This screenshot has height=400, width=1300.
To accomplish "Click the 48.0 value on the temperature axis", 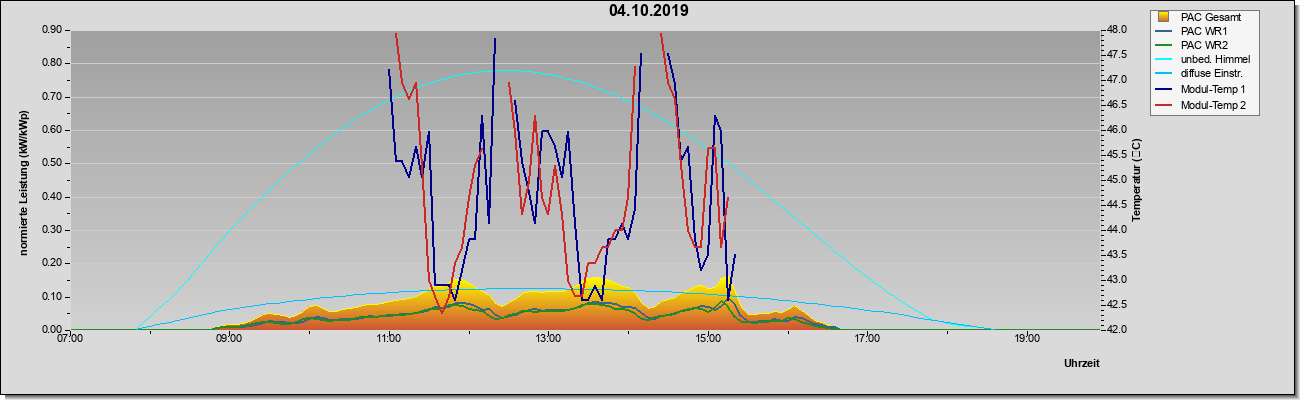I will (x=1117, y=30).
